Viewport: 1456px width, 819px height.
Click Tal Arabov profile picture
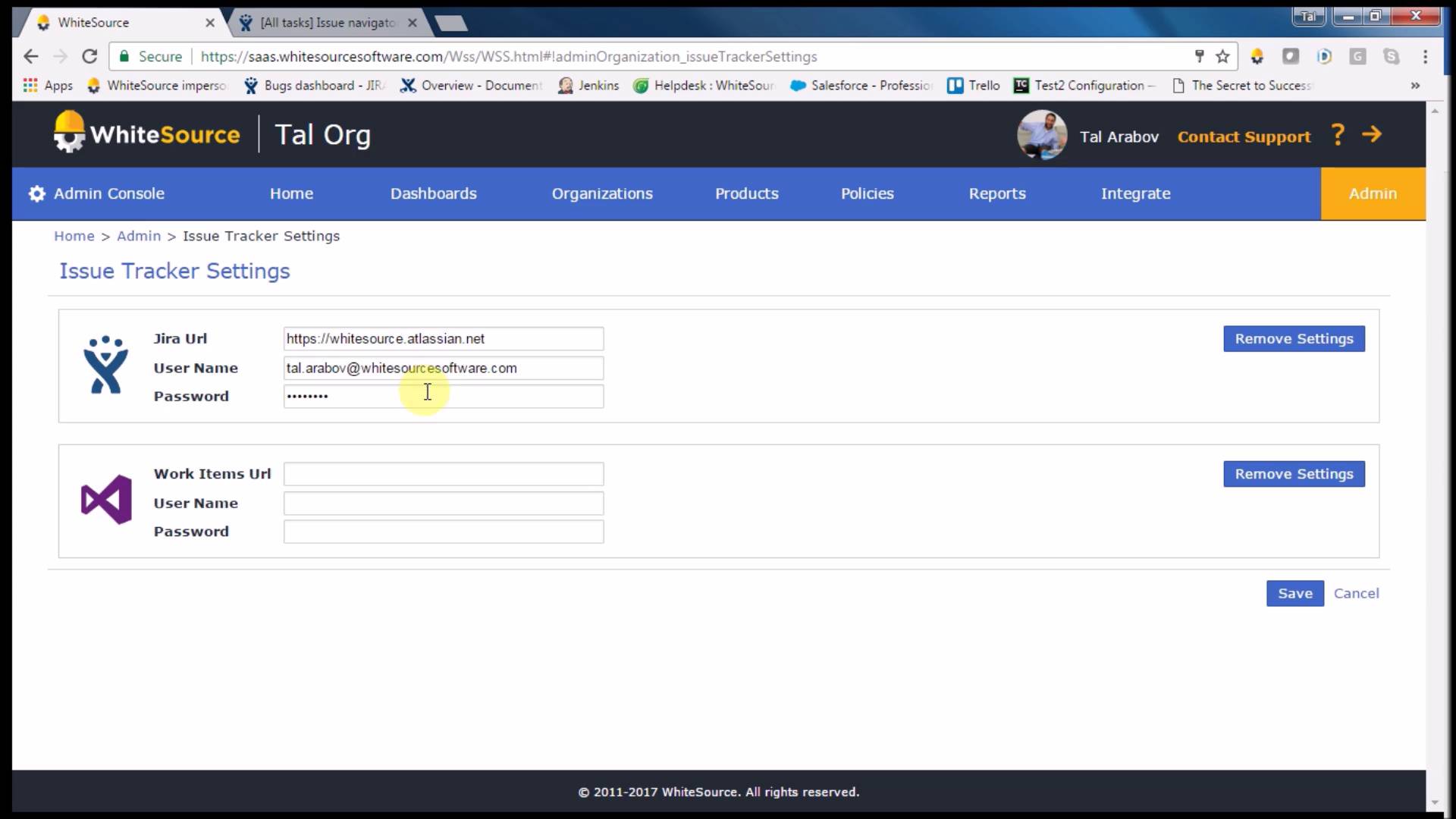click(1041, 135)
